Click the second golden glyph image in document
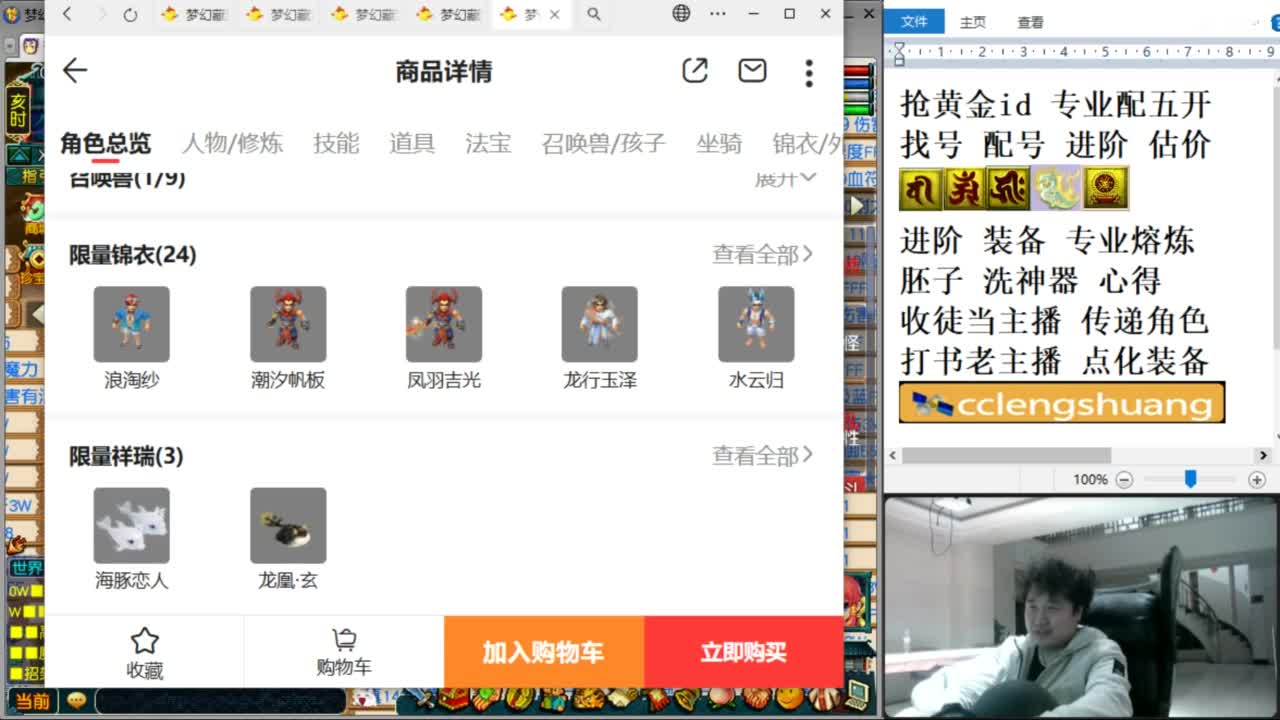This screenshot has height=720, width=1280. 964,188
